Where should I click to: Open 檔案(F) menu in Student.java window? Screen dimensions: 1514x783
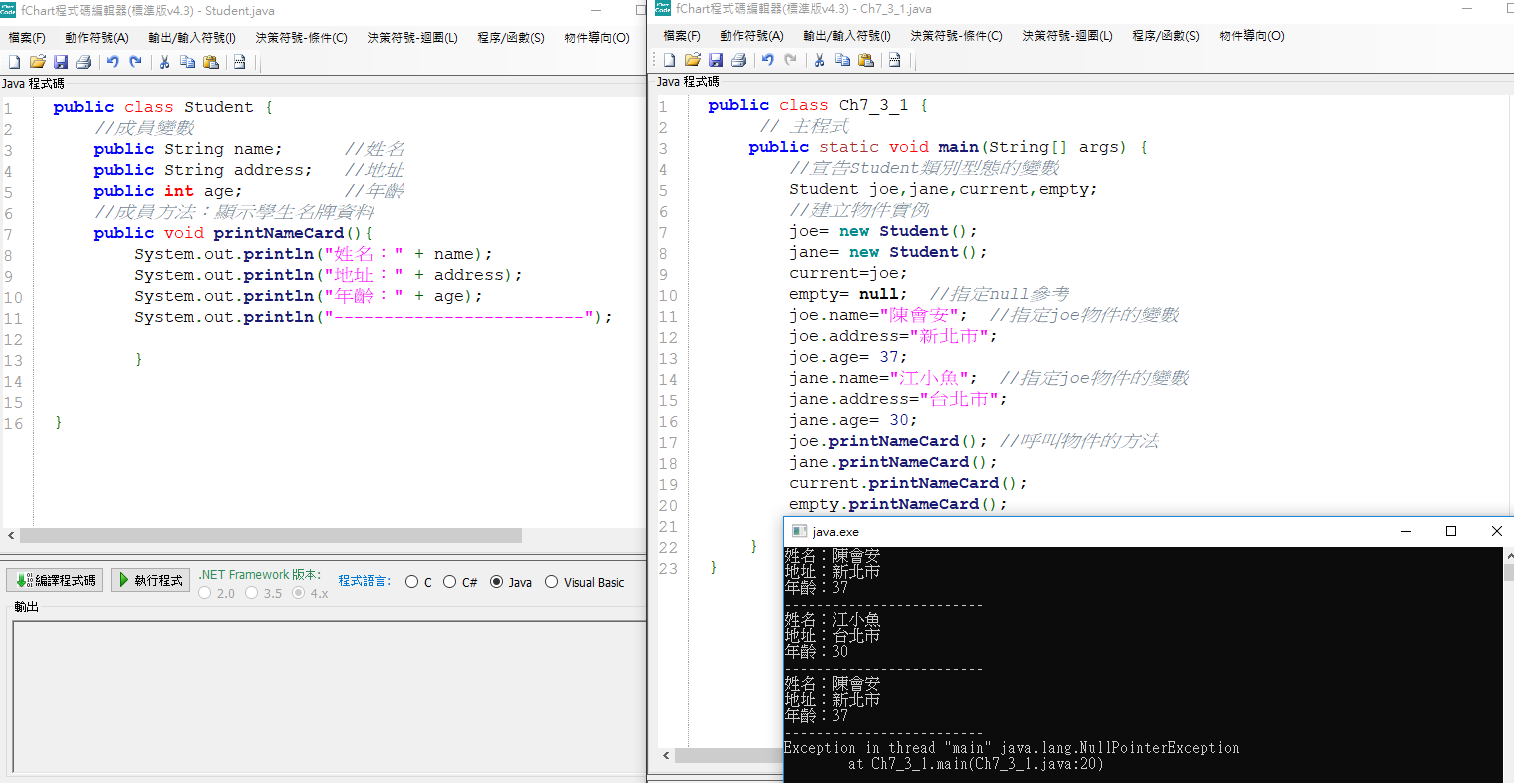click(x=27, y=38)
